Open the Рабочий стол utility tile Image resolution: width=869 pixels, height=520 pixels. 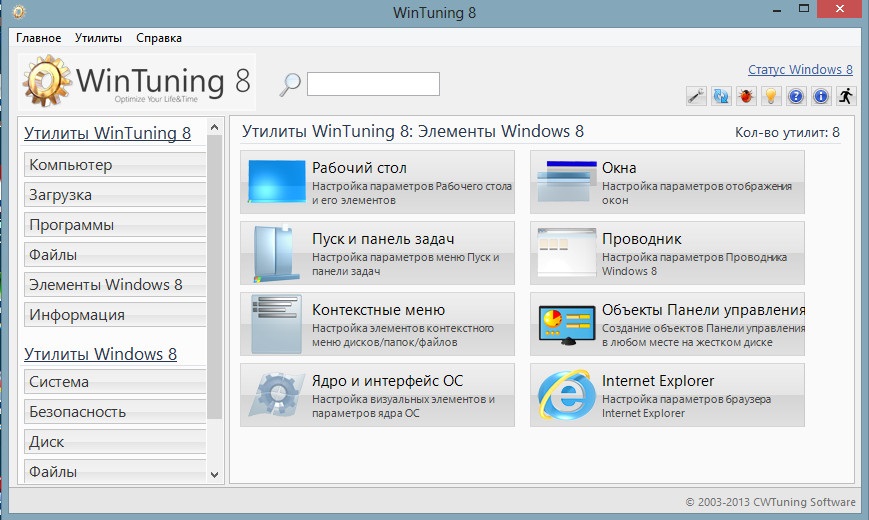pos(377,182)
